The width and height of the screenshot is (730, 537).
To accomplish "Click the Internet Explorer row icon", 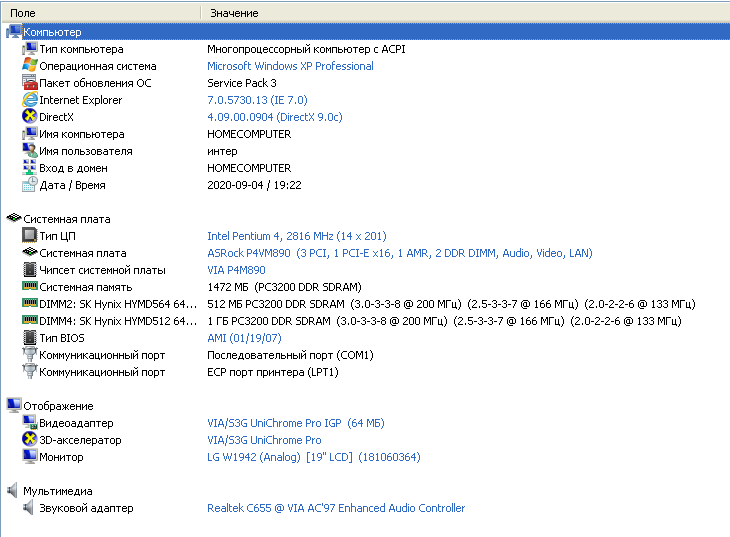I will (x=30, y=100).
